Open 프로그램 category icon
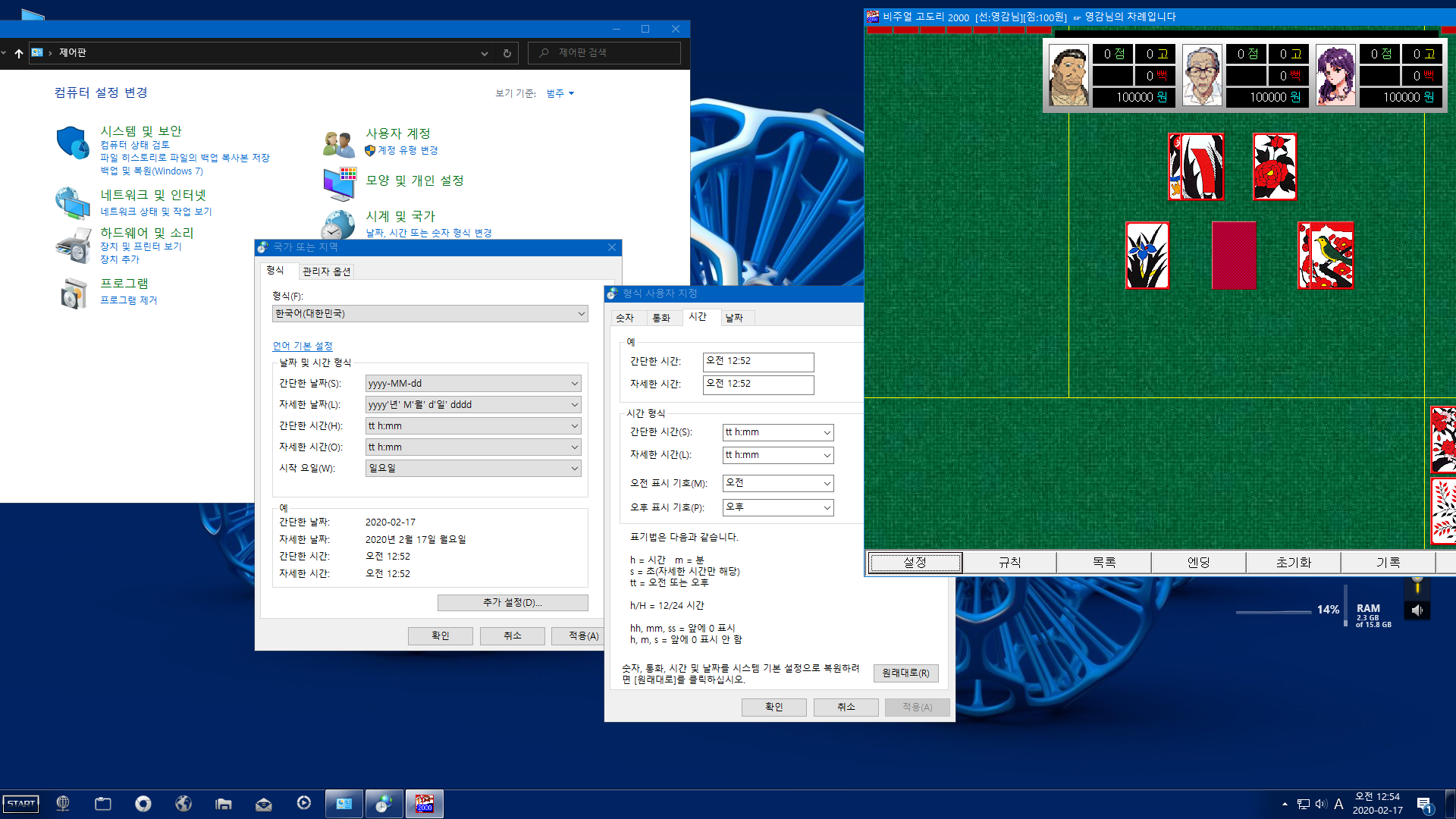Screen dimensions: 1456x819 (73, 293)
